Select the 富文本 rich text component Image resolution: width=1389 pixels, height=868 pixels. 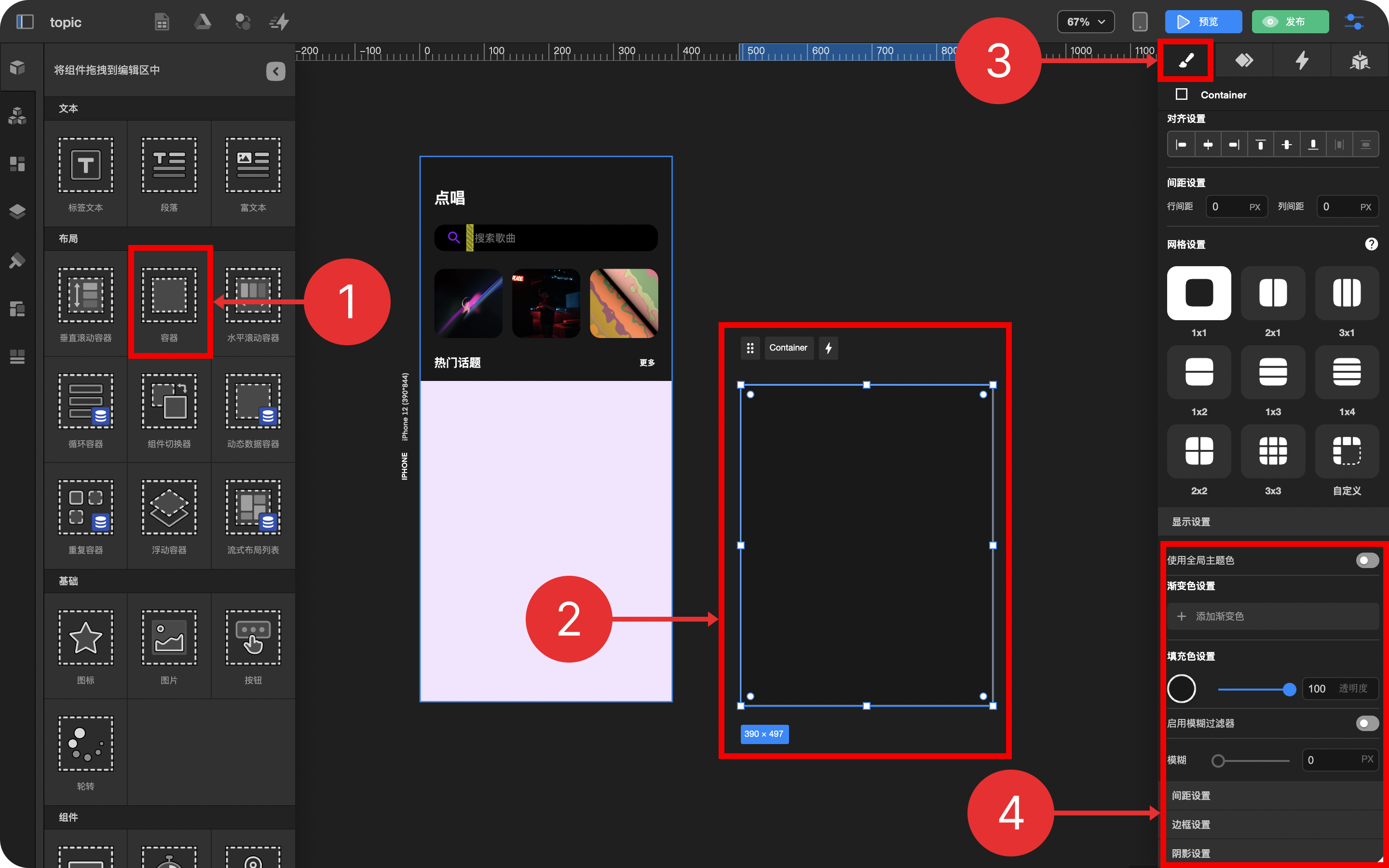tap(253, 174)
